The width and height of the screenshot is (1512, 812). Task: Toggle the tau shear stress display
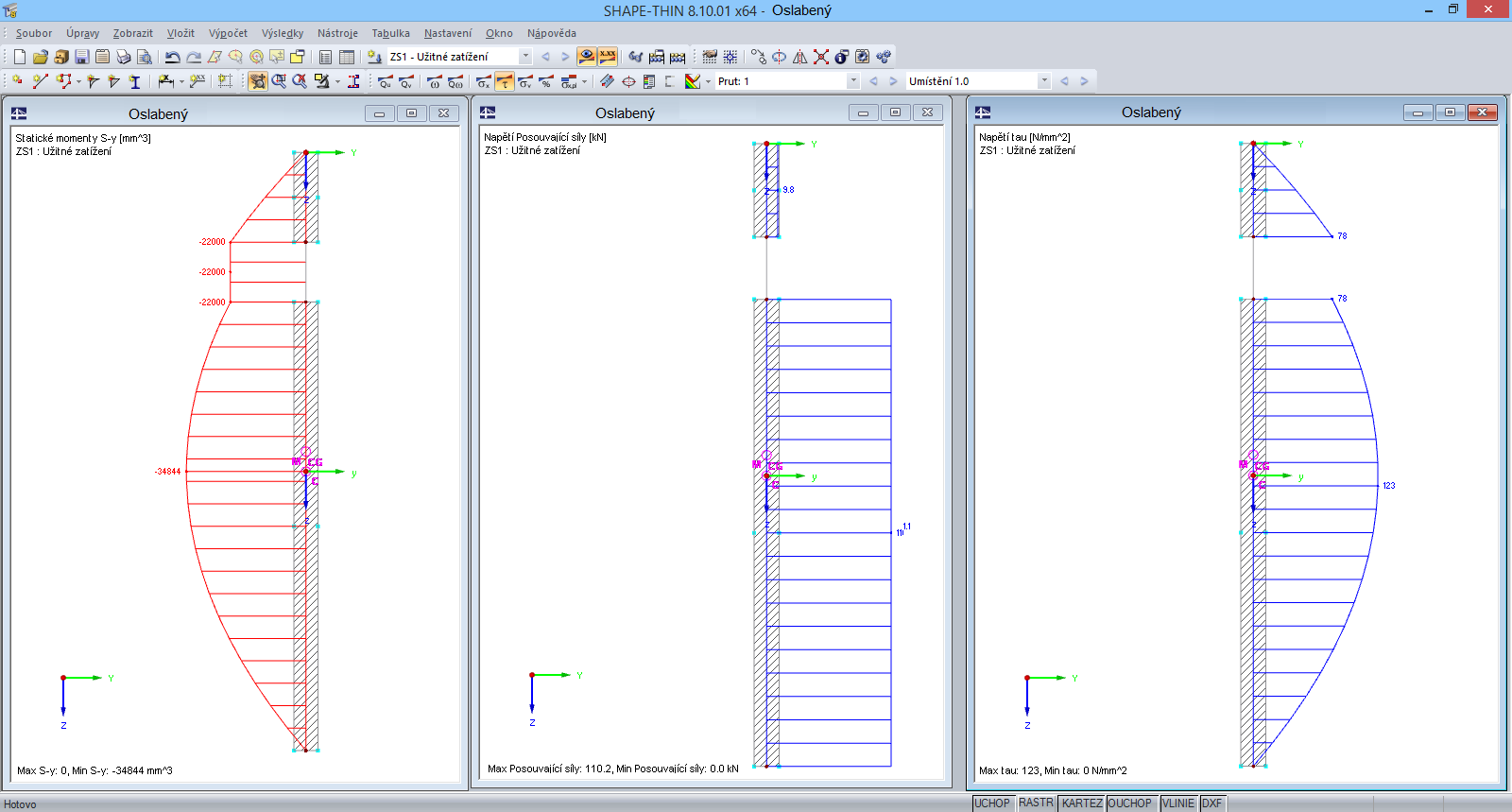(505, 81)
